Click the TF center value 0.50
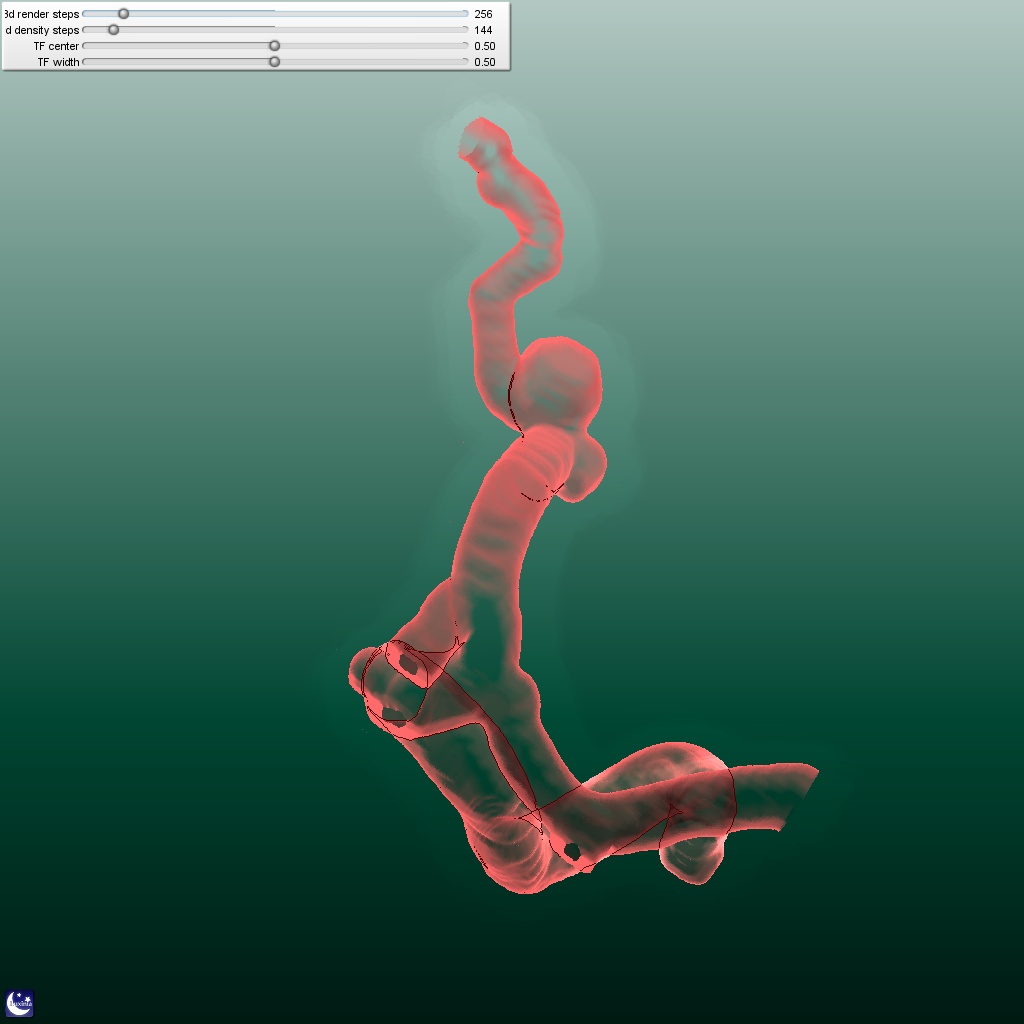 click(x=485, y=46)
